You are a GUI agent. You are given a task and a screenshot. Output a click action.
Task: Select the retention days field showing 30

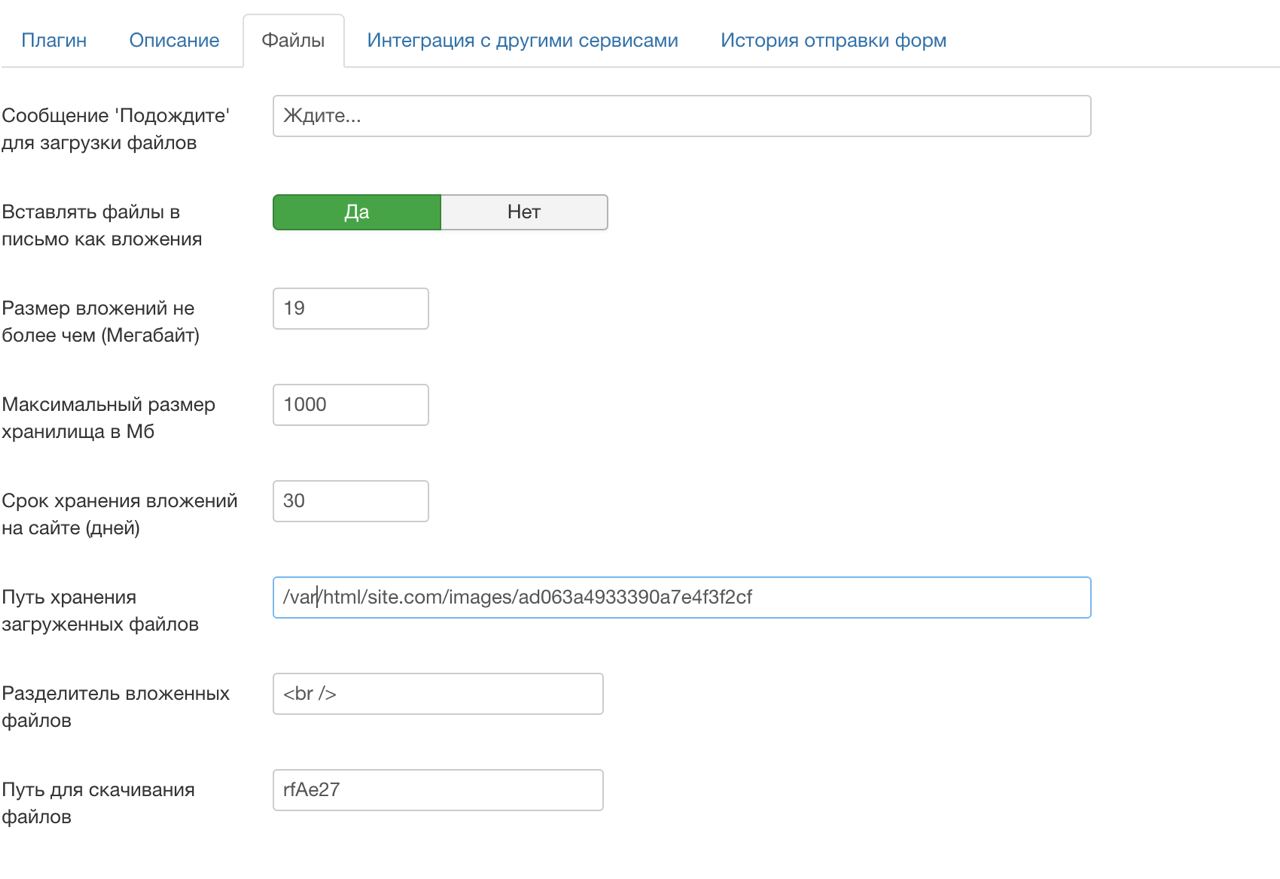(350, 501)
